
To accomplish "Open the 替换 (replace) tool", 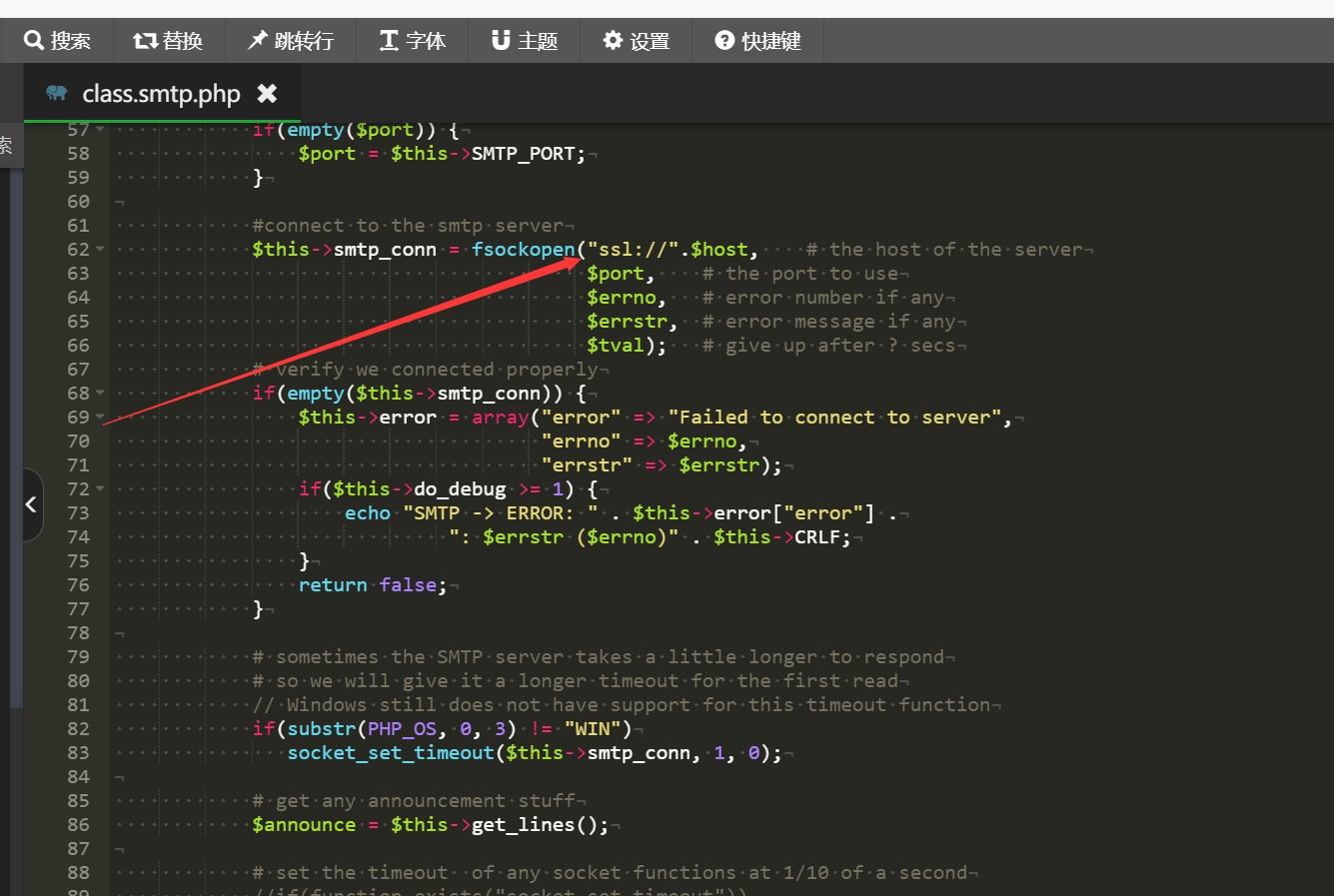I will (x=168, y=41).
